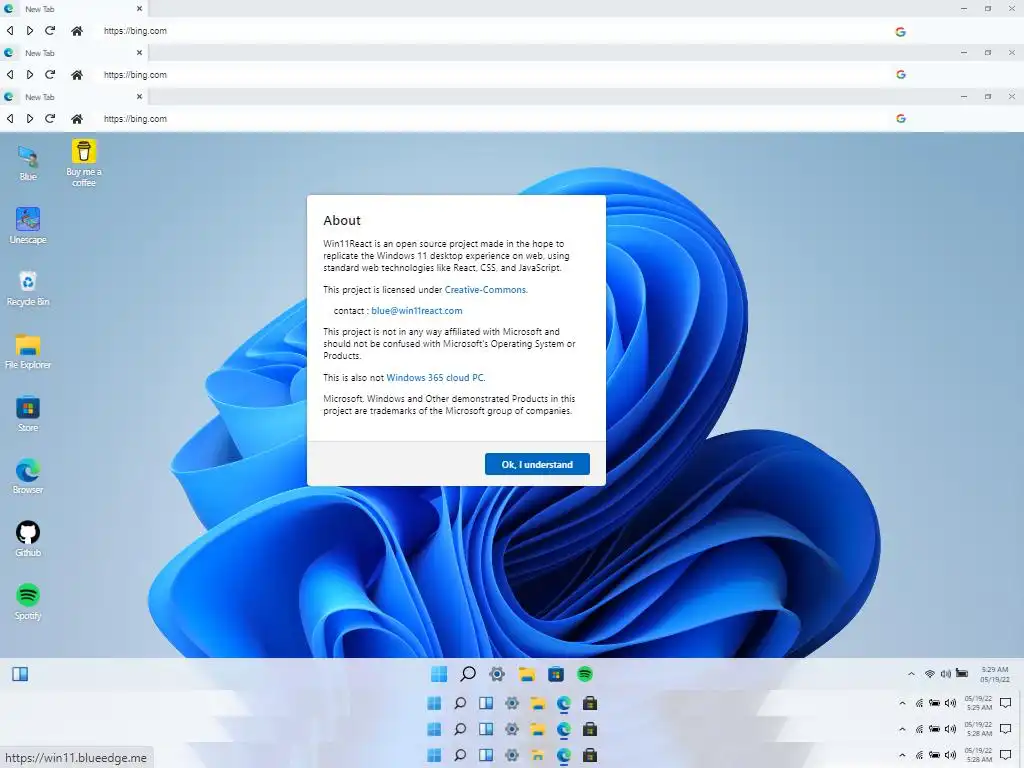Click the blue@win11react.com contact link

417,311
